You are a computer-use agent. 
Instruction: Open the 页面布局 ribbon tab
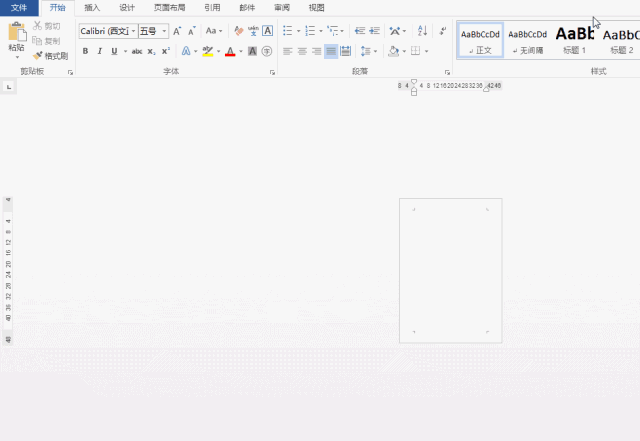(x=169, y=7)
